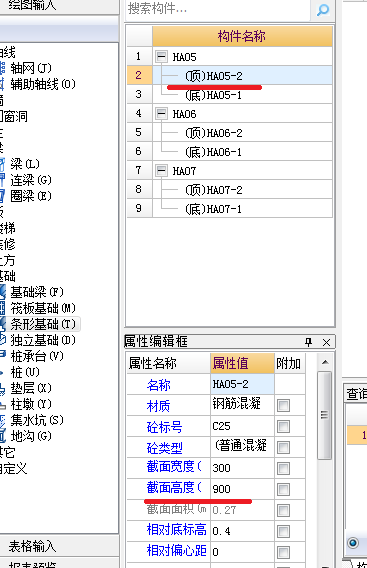Click the search magnifier icon

click(x=322, y=10)
